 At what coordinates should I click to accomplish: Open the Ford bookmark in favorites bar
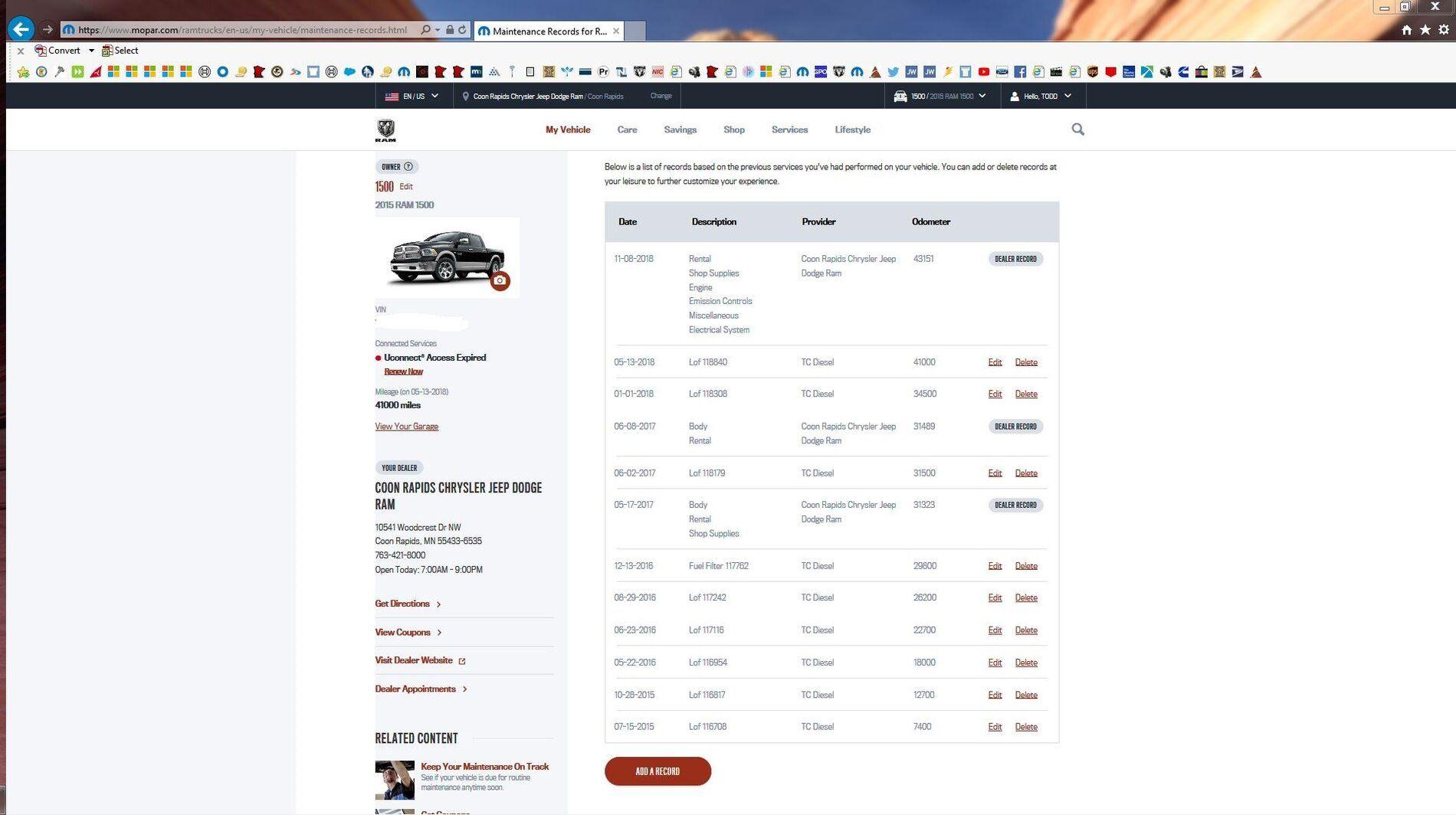tap(1002, 72)
